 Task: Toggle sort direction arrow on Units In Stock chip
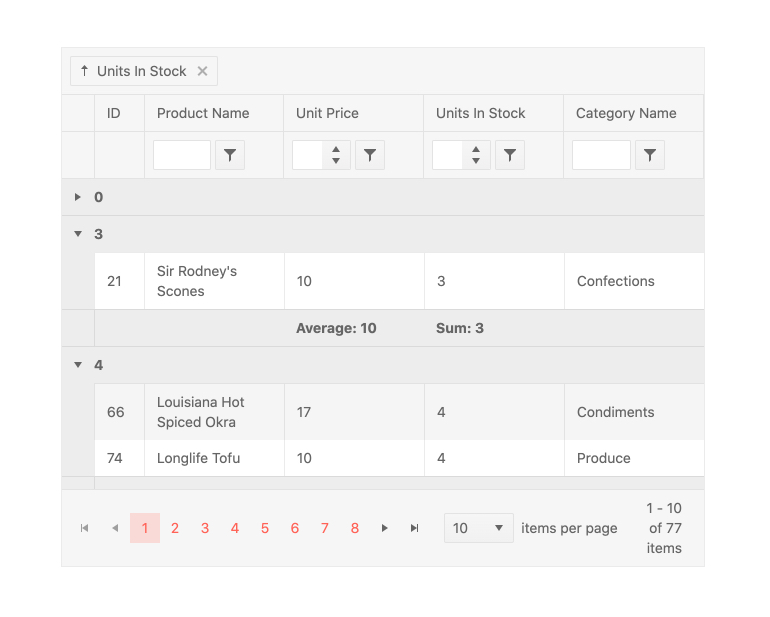(x=84, y=71)
